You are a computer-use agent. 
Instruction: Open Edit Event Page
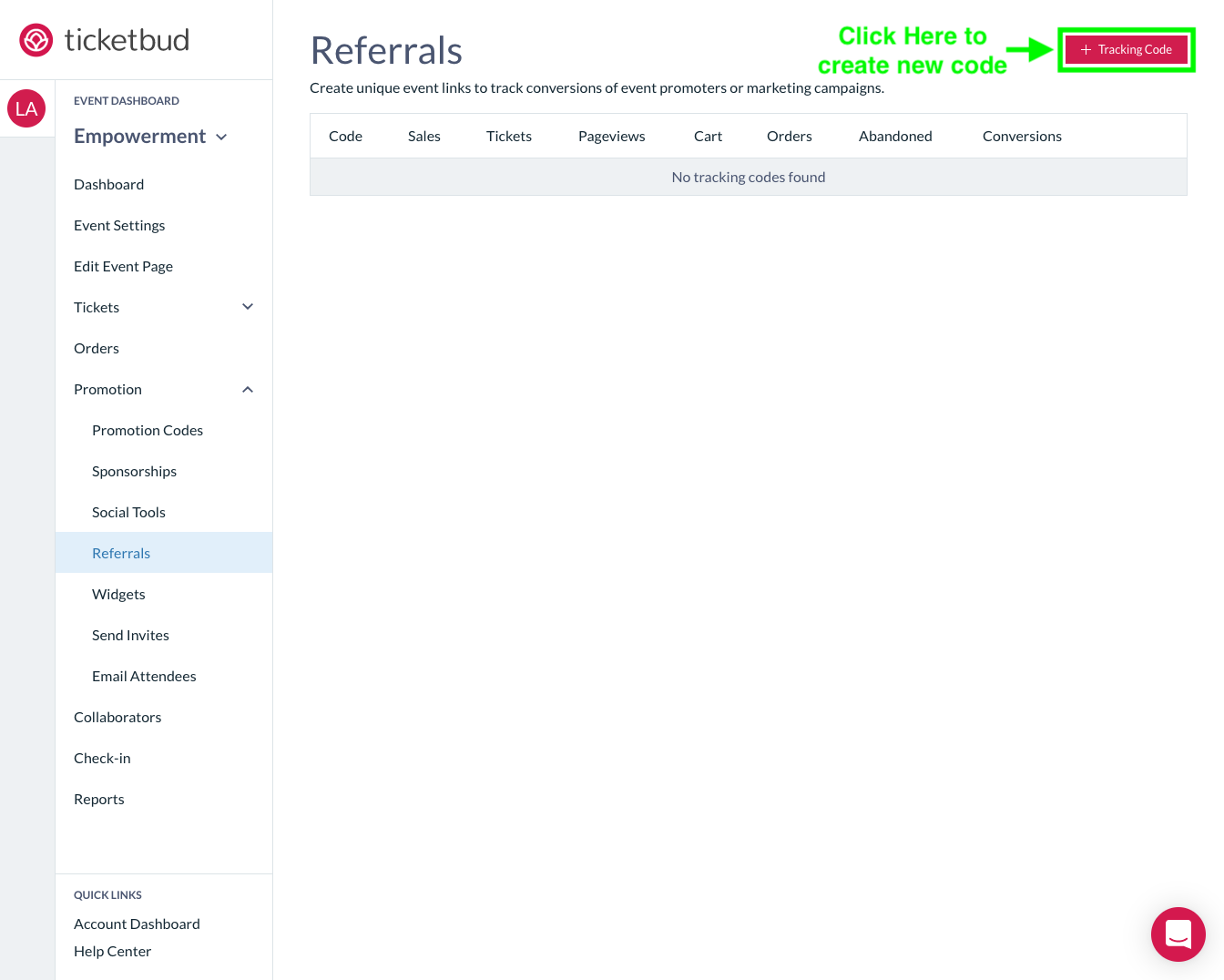(124, 266)
